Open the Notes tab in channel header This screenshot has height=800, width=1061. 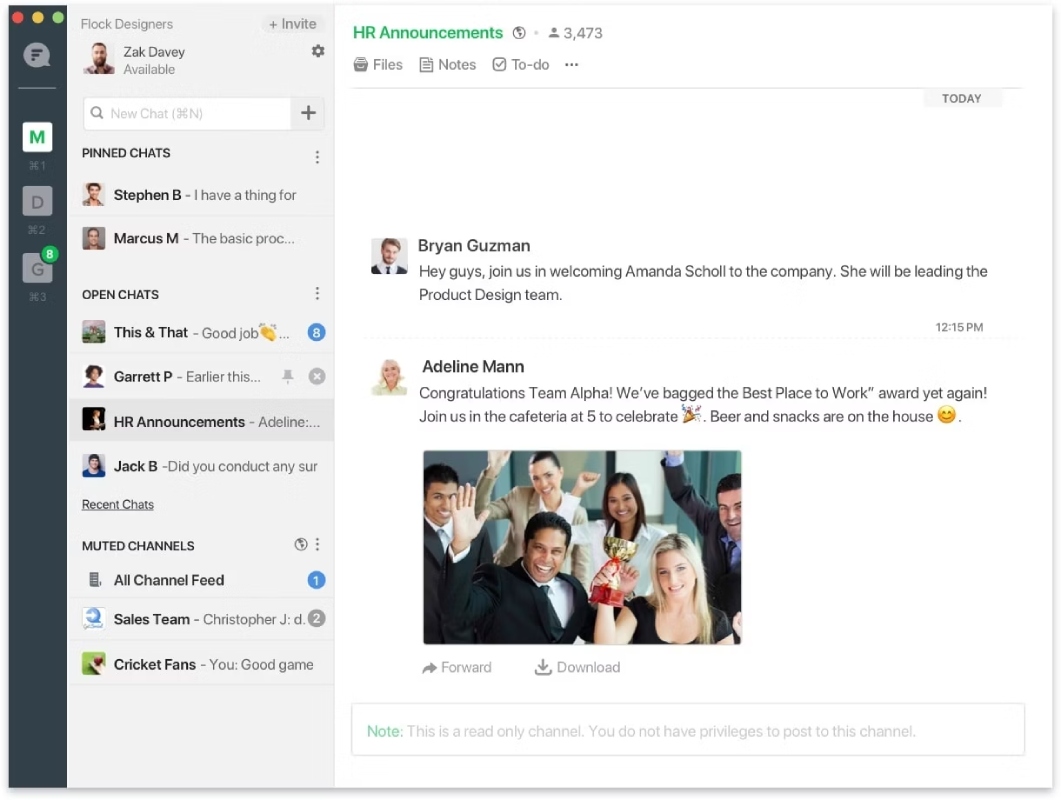coord(448,65)
